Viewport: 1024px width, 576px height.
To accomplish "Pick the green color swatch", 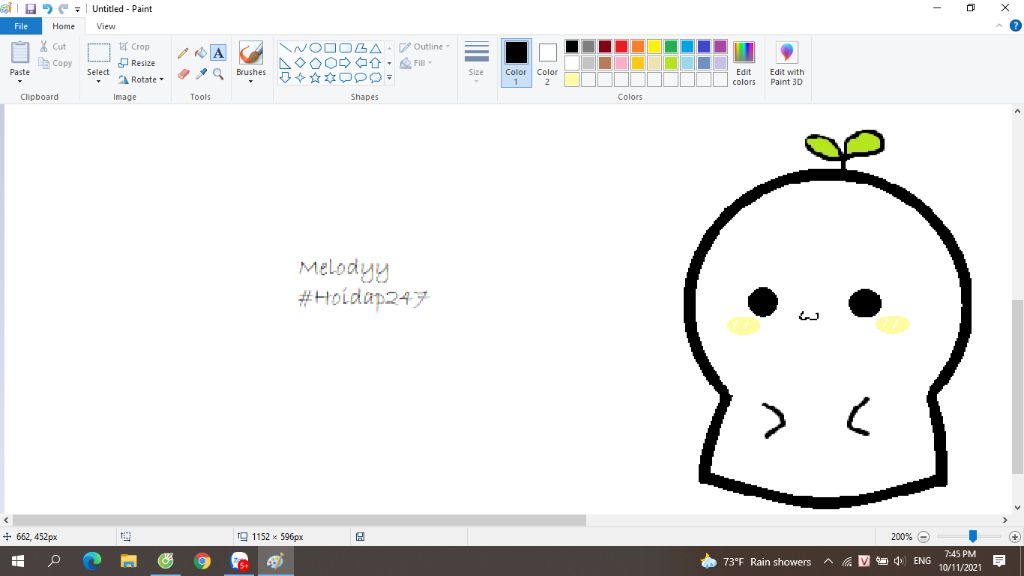I will click(671, 46).
